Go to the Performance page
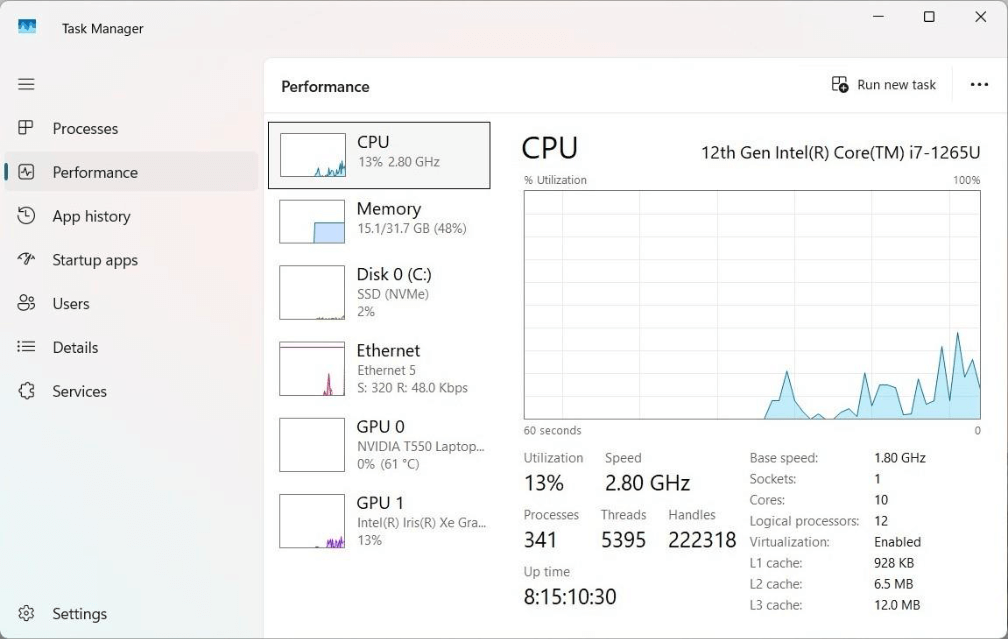The image size is (1008, 639). [x=95, y=172]
